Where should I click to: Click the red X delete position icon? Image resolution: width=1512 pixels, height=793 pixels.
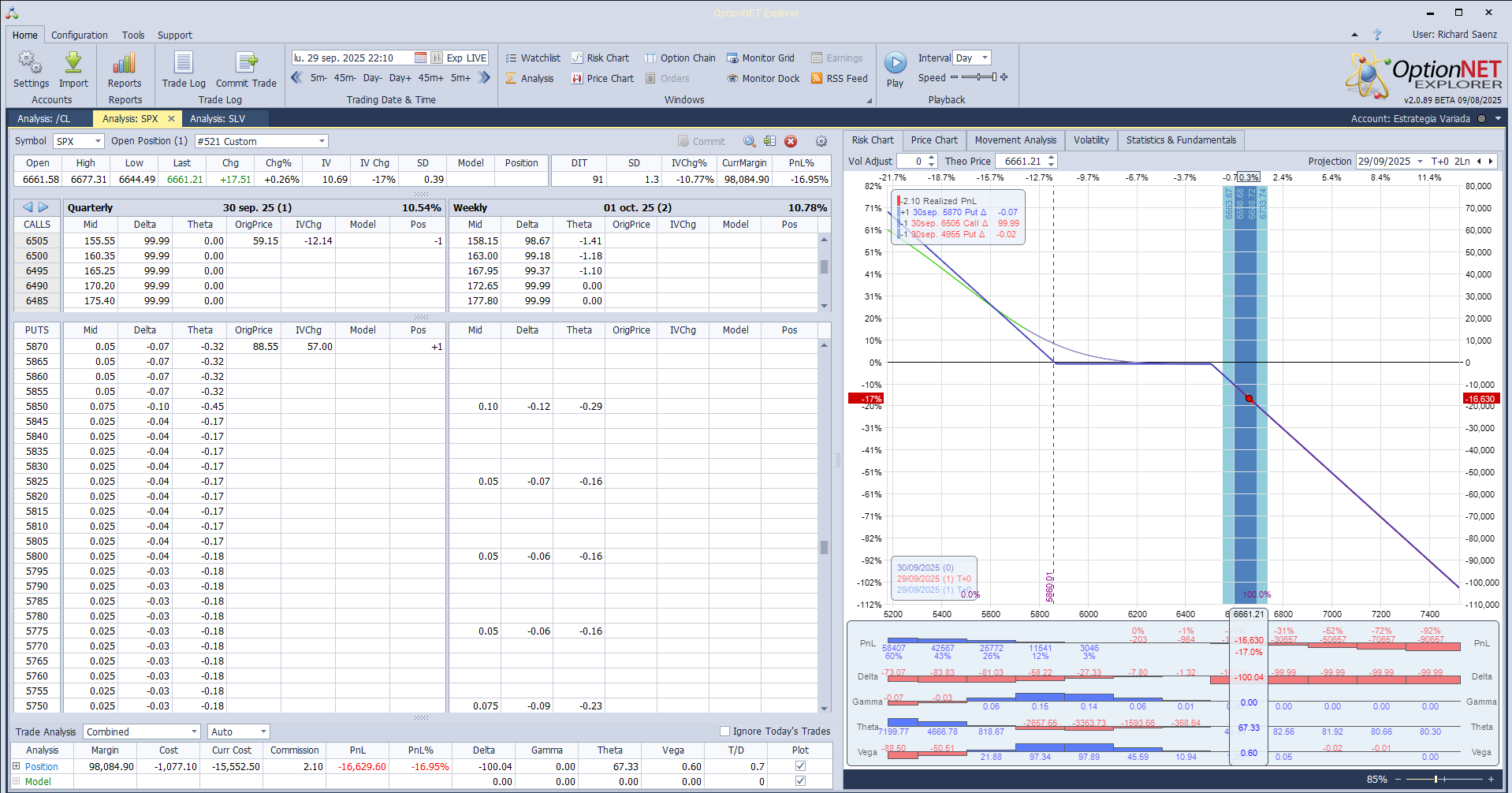click(791, 141)
